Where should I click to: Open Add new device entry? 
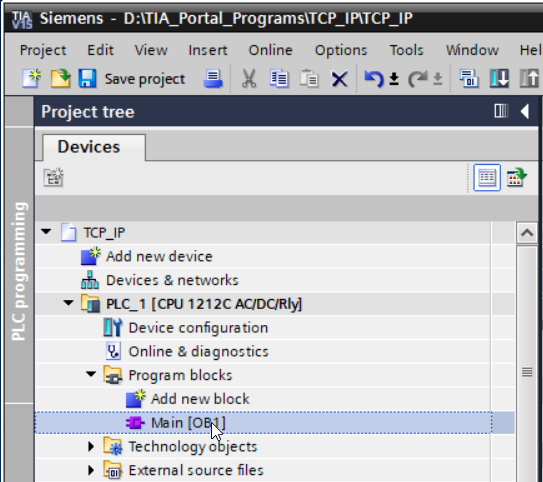(x=159, y=257)
